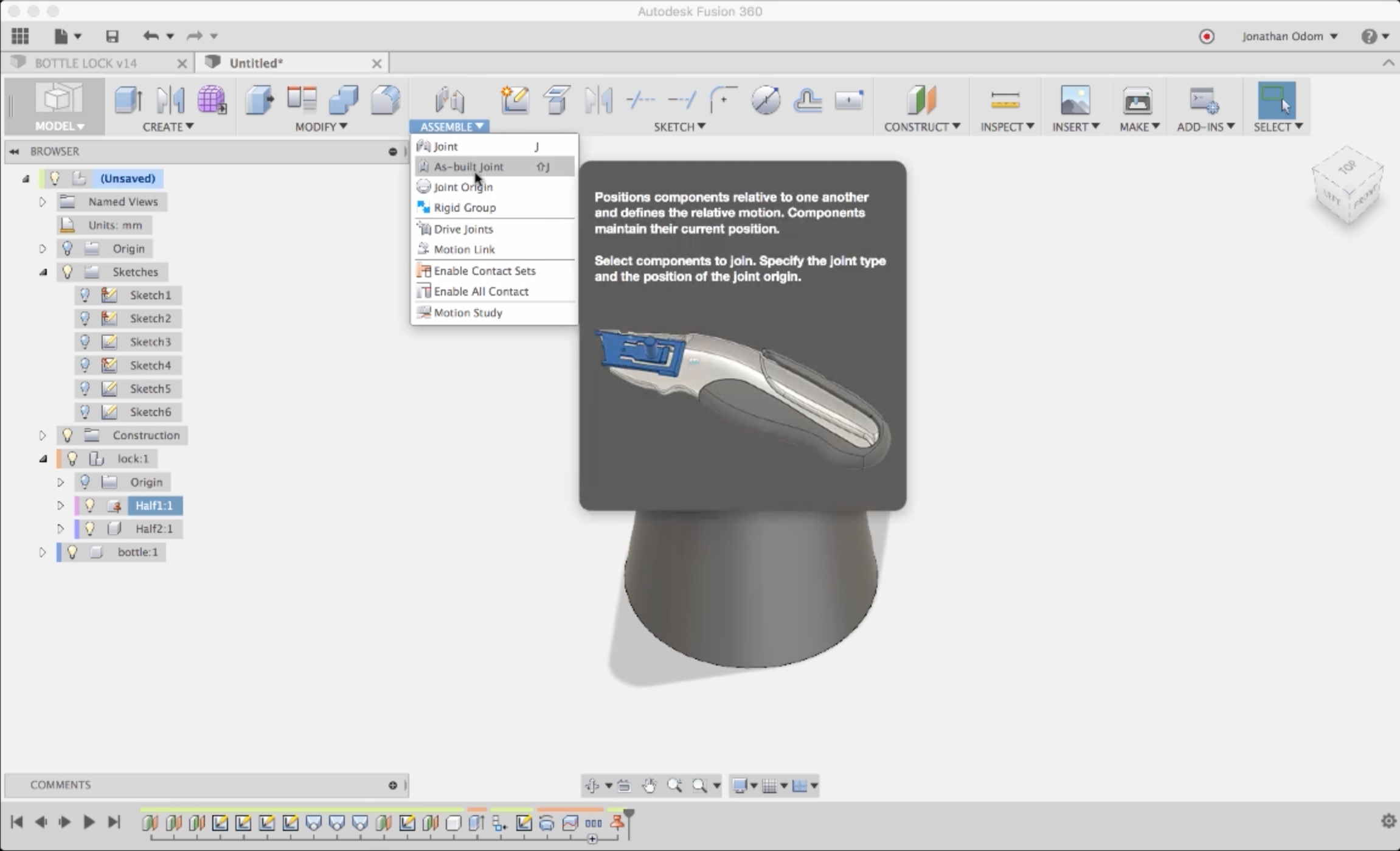This screenshot has width=1400, height=851.
Task: Open the CONSTRUCT dropdown menu
Action: tap(921, 127)
